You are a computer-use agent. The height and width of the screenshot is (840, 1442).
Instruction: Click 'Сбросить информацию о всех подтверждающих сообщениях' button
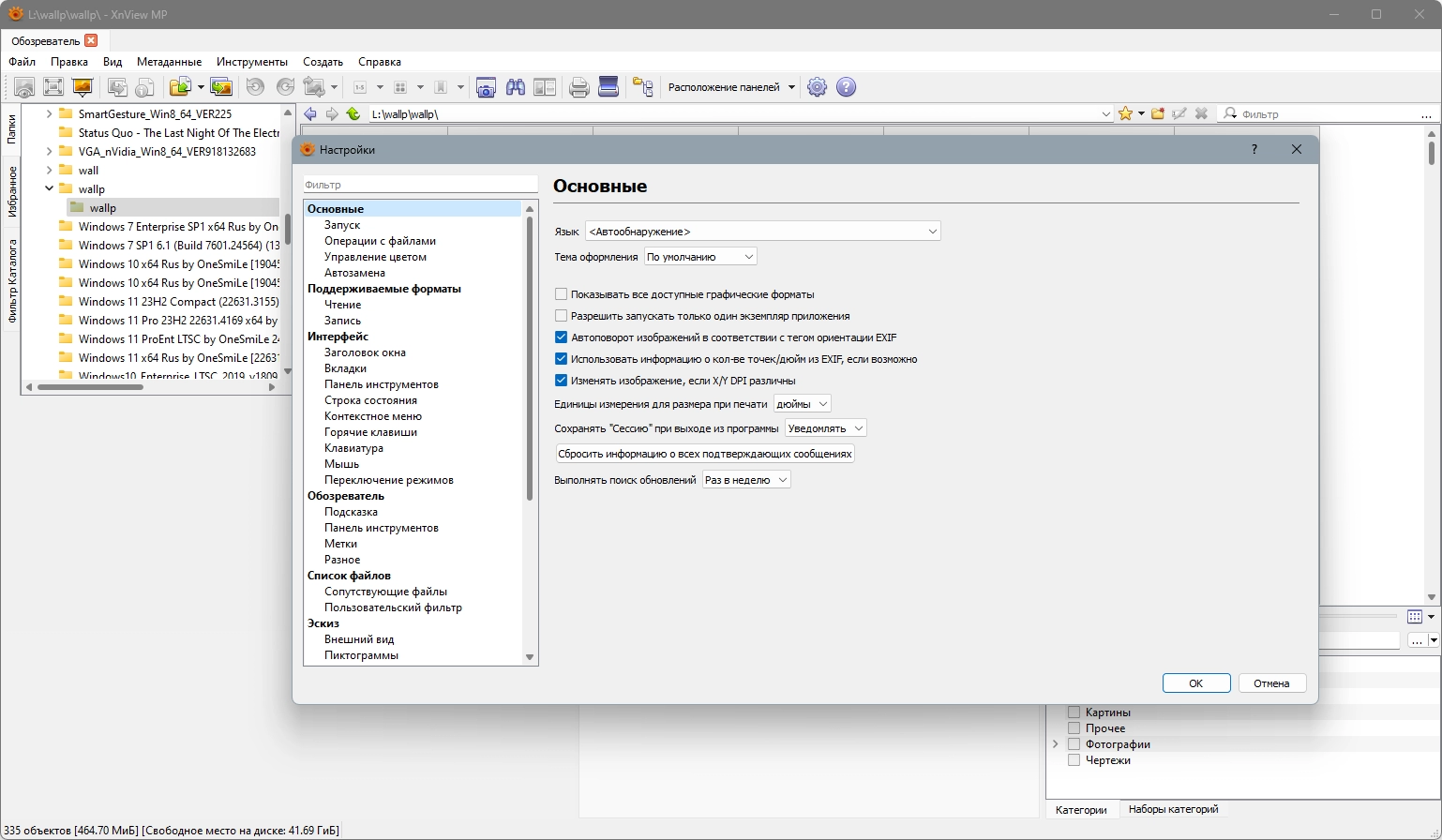(705, 454)
